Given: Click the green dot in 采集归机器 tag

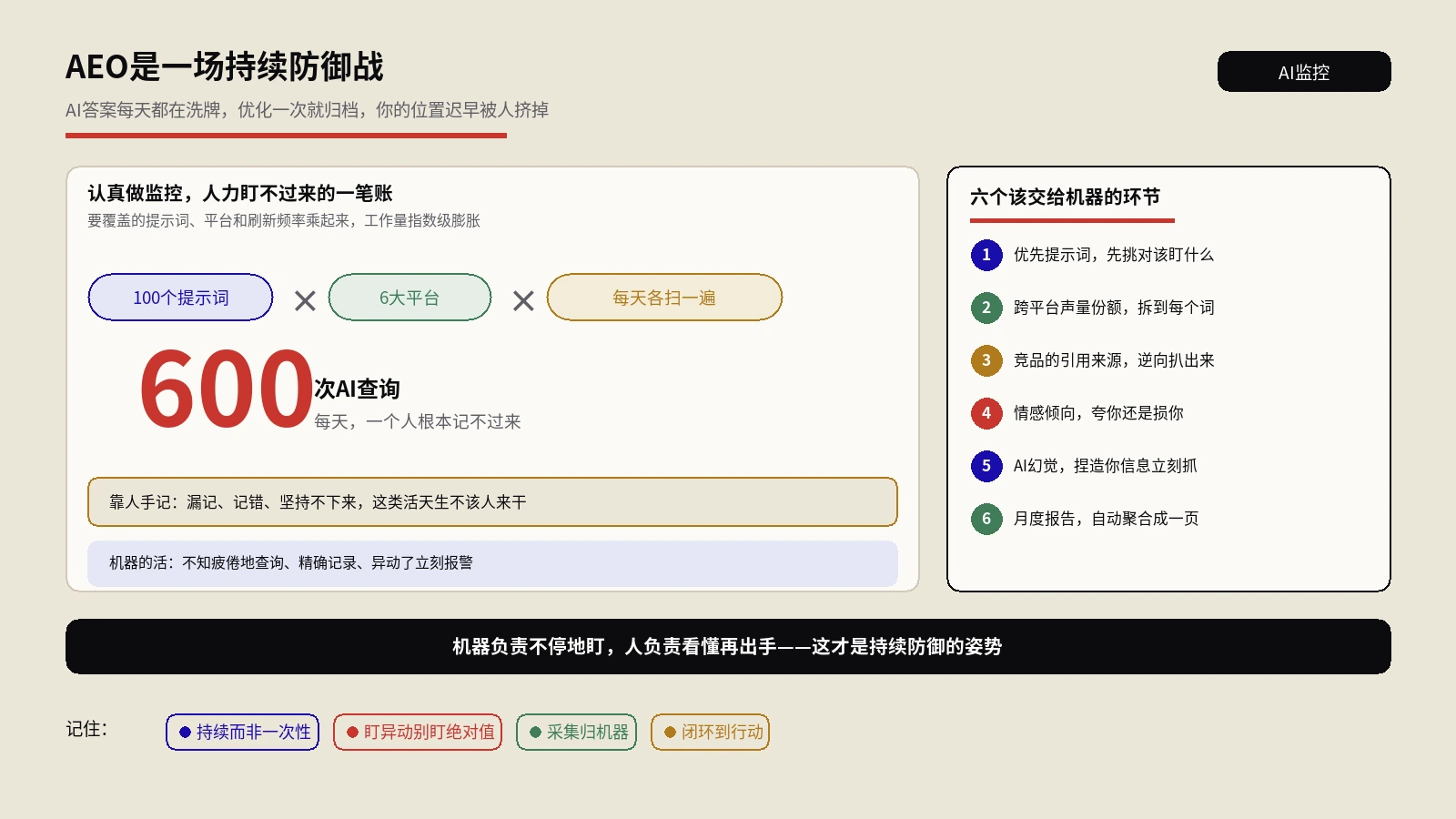Looking at the screenshot, I should coord(535,732).
